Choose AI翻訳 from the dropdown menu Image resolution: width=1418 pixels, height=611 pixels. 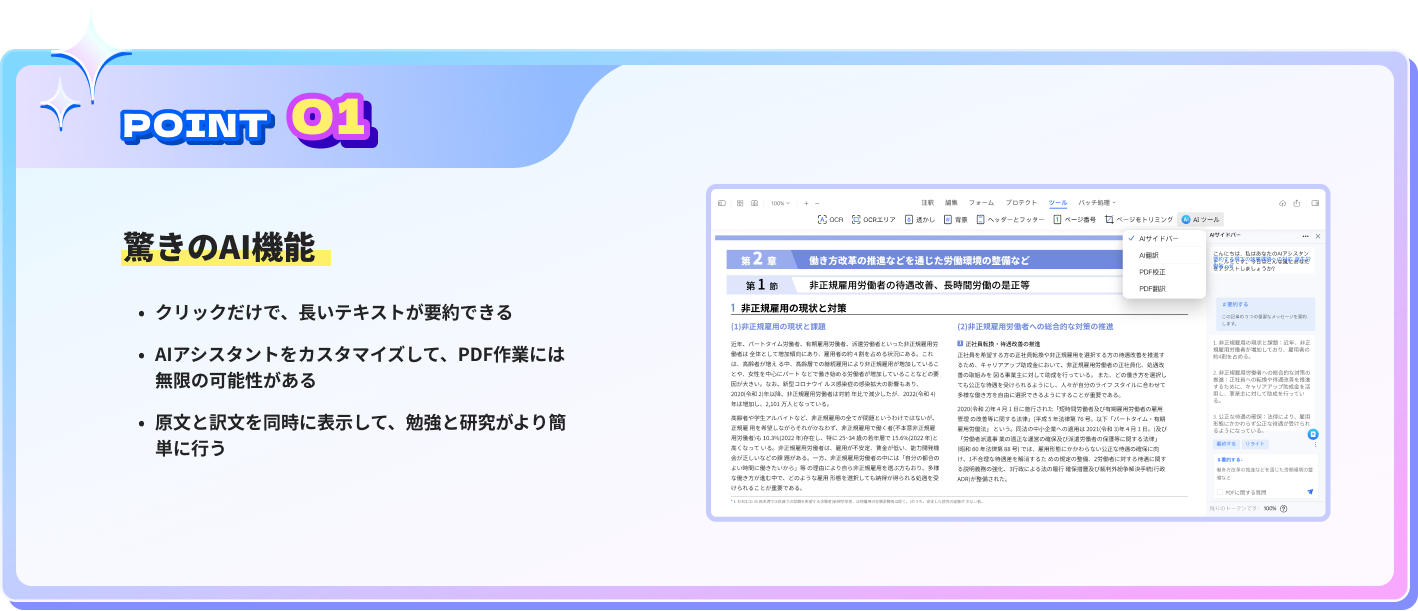(1164, 255)
